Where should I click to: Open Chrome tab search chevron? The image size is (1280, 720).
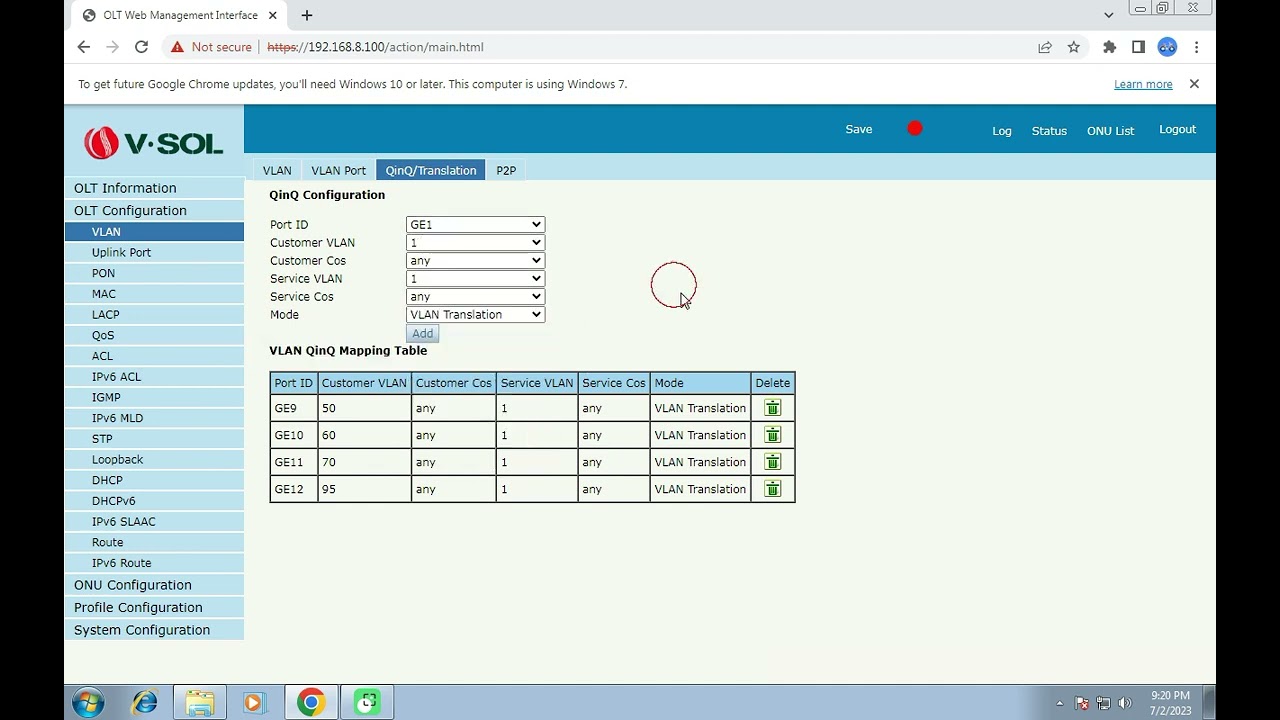click(x=1108, y=15)
